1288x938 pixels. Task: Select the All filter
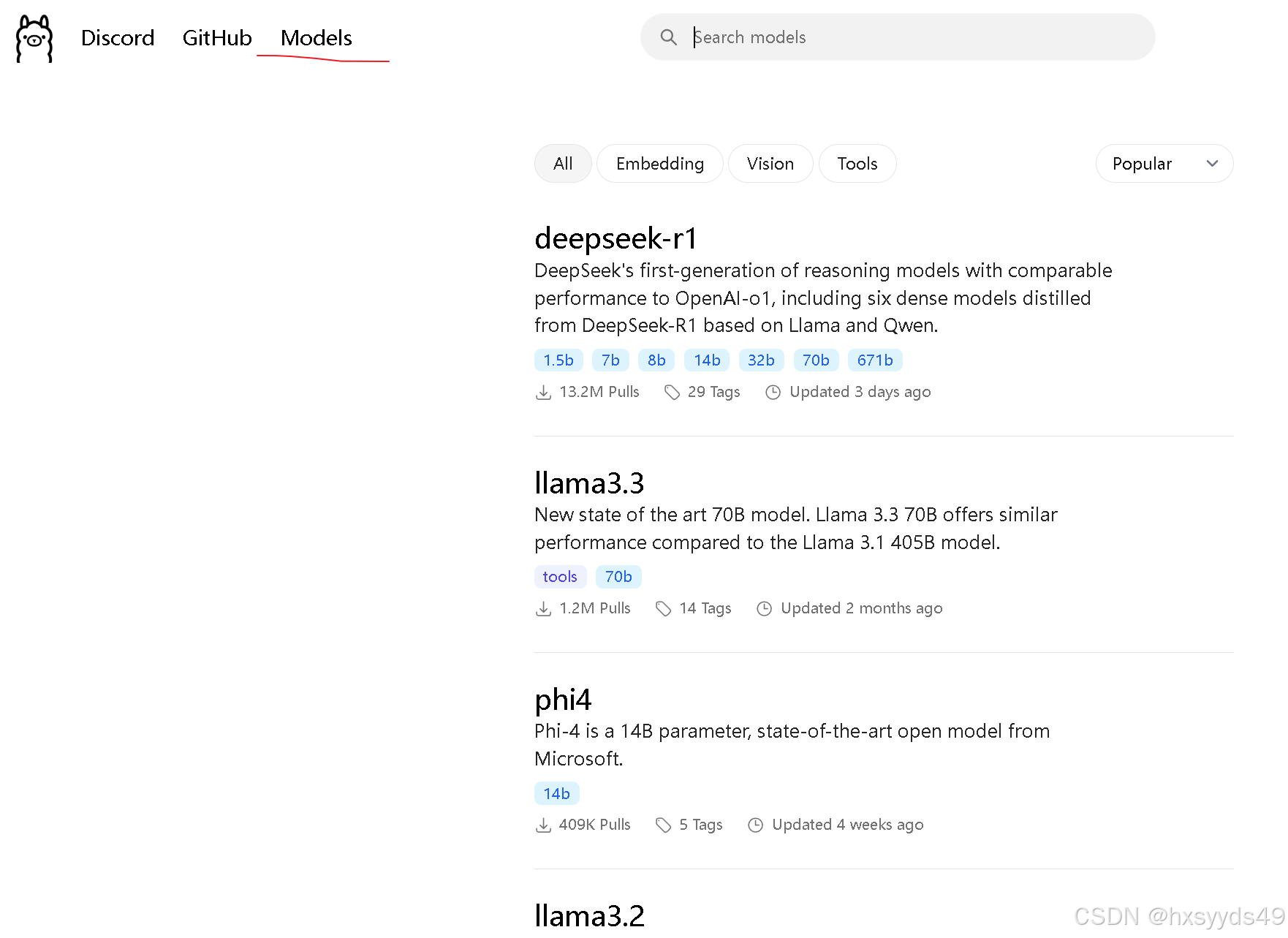coord(563,164)
